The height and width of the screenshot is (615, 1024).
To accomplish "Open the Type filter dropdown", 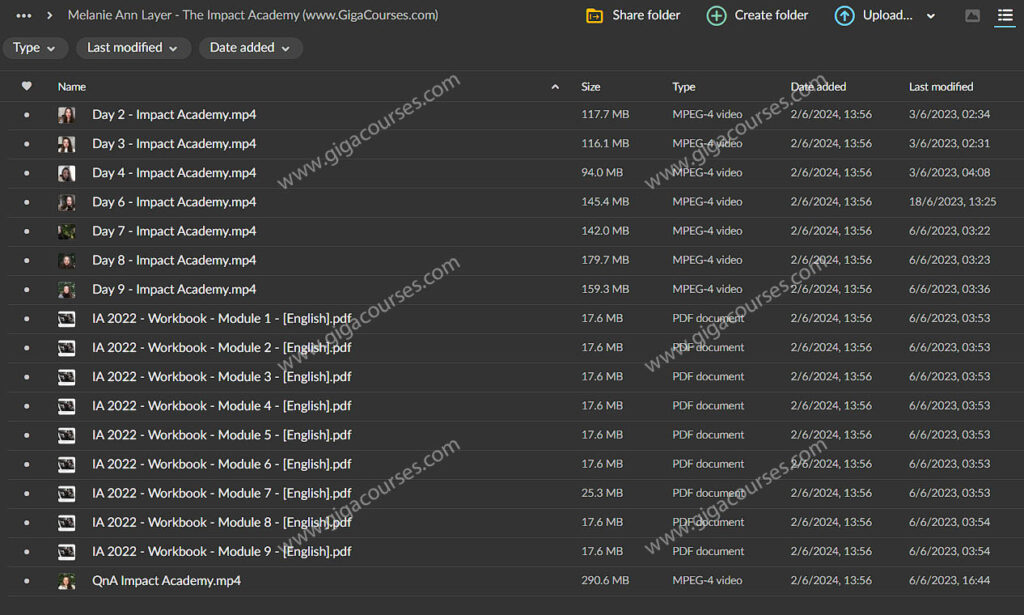I will [36, 48].
